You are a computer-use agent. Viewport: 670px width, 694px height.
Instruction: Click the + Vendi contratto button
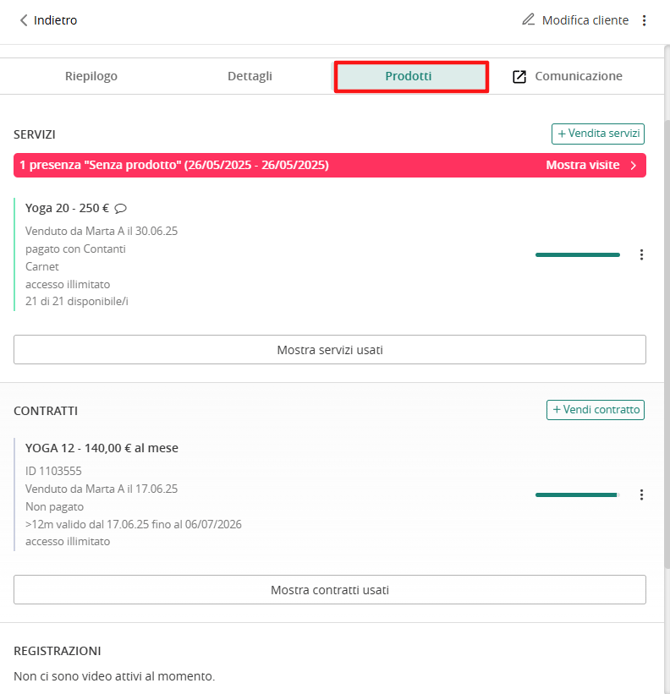595,410
